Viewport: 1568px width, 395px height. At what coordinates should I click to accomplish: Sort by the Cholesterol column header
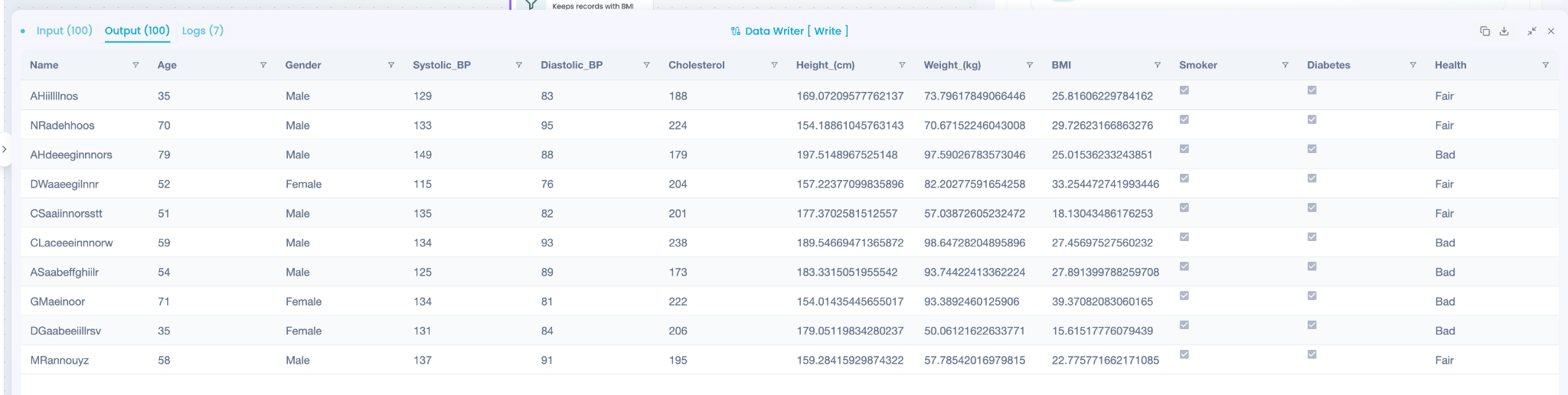point(697,65)
